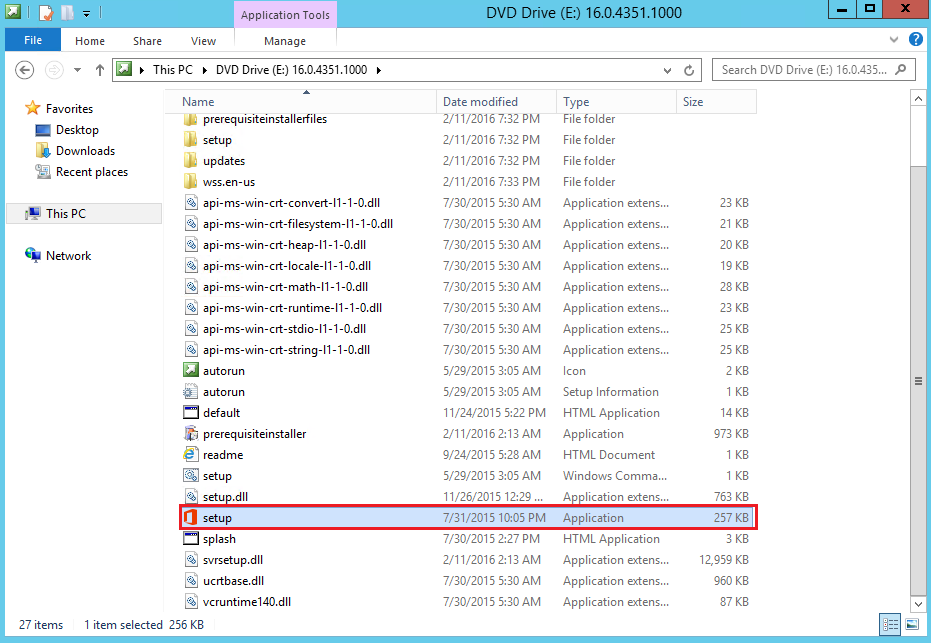Click the Properties quick access icon
This screenshot has height=643, width=931.
click(x=46, y=12)
